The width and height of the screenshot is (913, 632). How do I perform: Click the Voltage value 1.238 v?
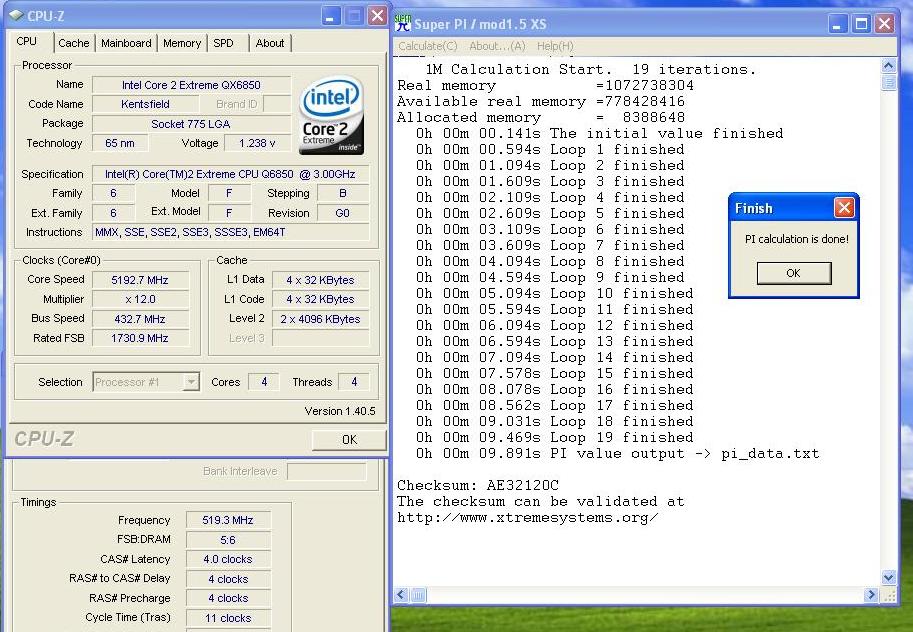(x=257, y=143)
